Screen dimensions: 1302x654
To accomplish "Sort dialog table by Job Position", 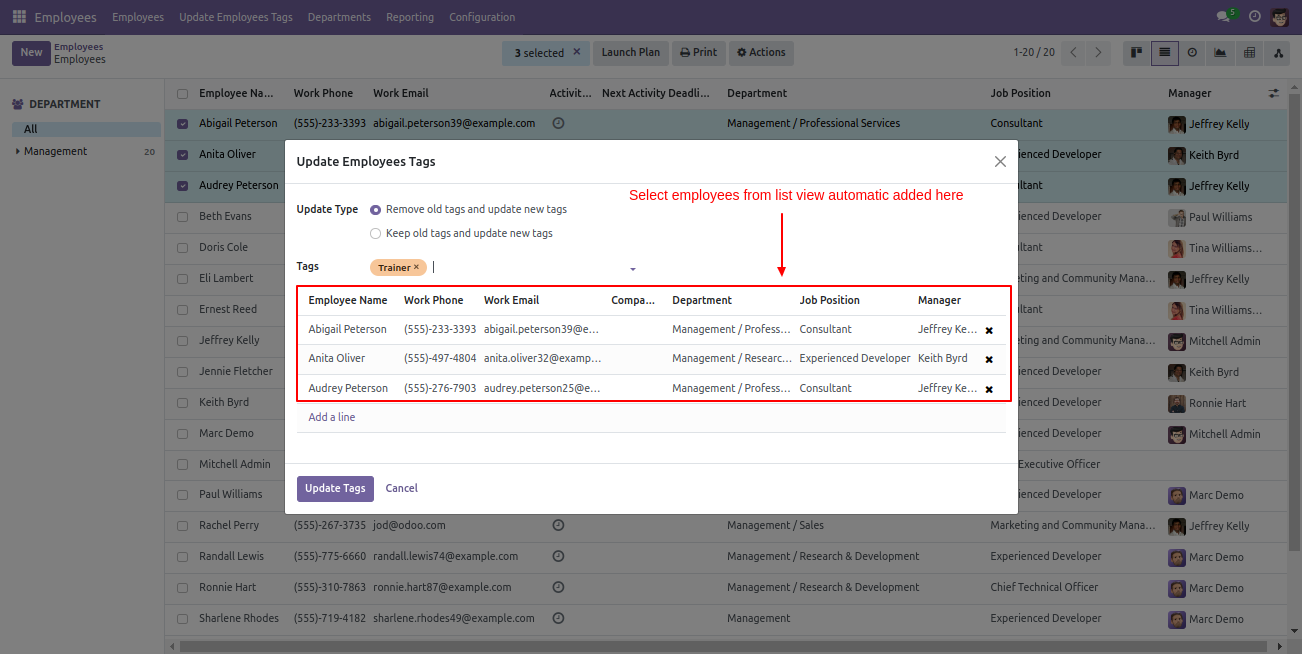I will point(830,300).
